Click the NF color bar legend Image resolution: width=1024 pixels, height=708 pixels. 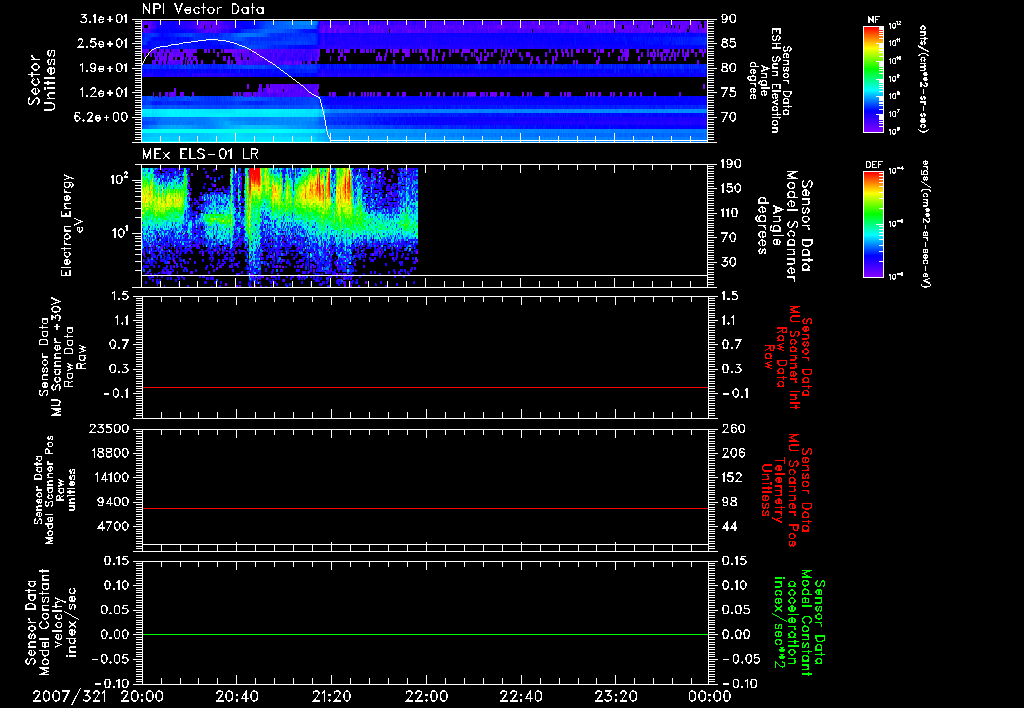point(873,79)
